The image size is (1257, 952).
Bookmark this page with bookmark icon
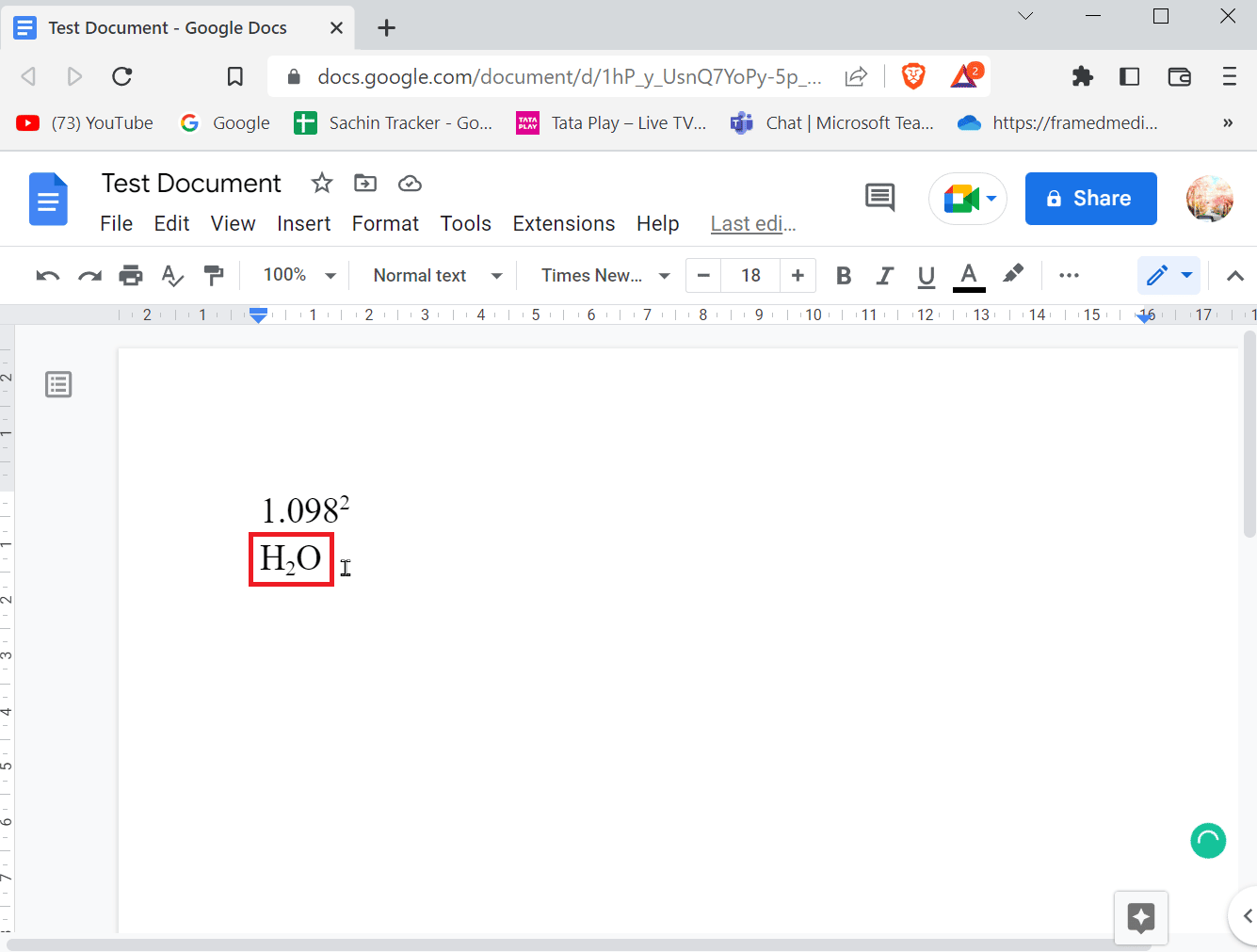coord(235,76)
